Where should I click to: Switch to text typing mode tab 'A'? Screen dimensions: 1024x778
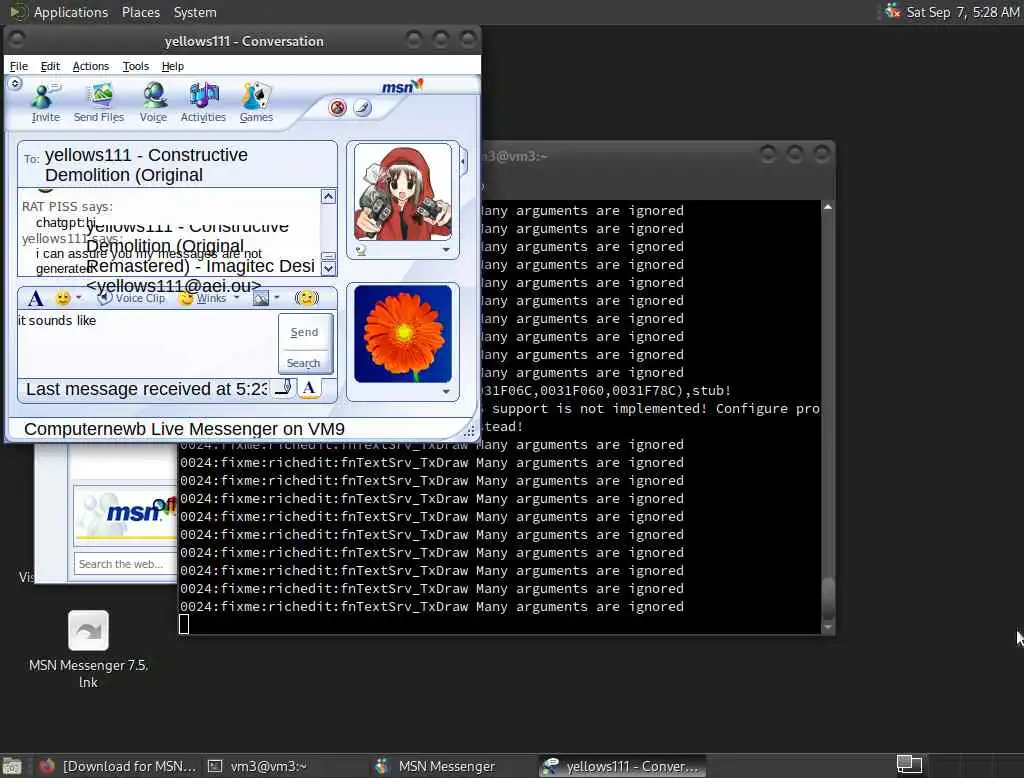coord(310,387)
